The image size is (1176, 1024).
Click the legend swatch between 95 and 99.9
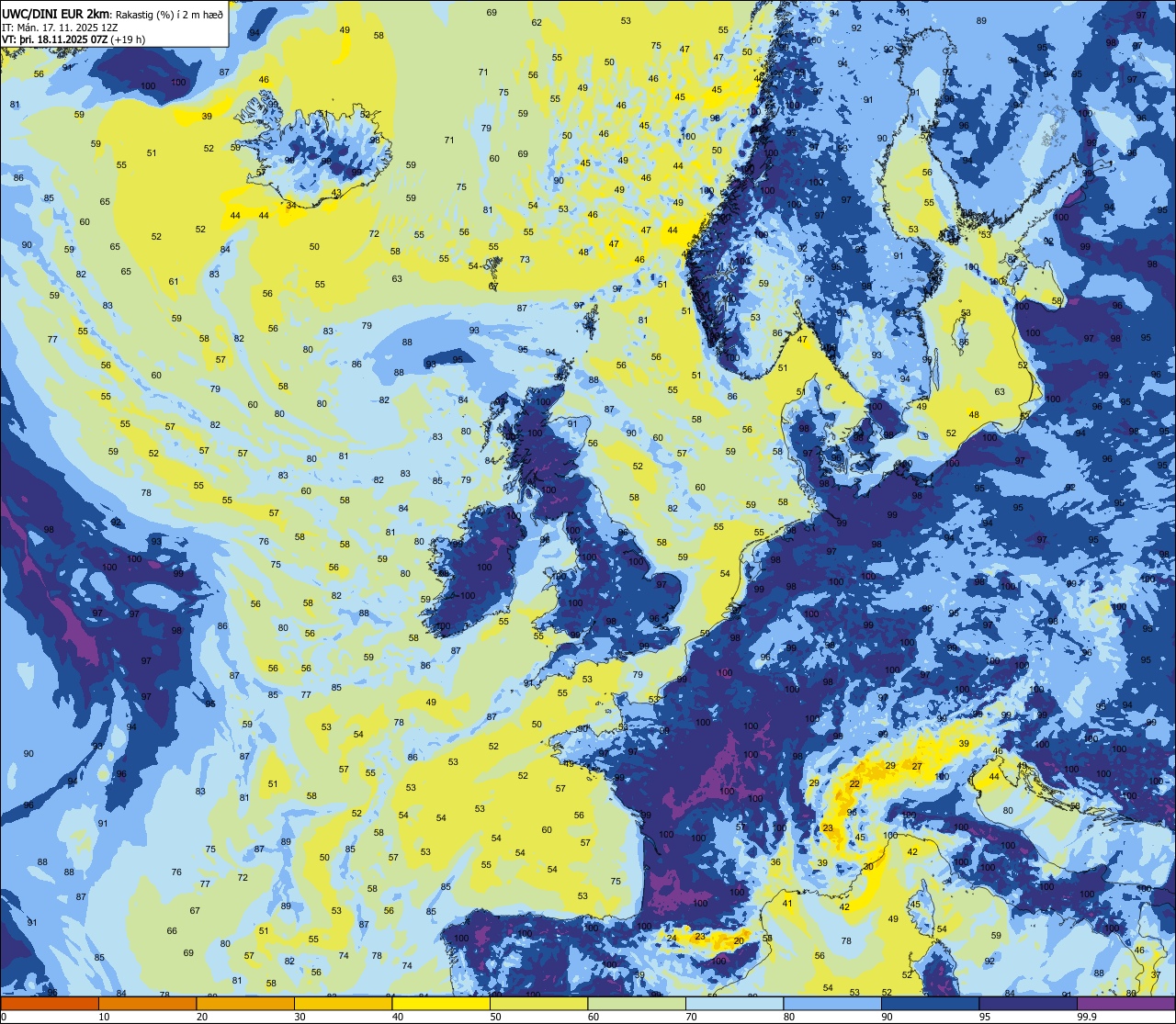[x=1028, y=1003]
